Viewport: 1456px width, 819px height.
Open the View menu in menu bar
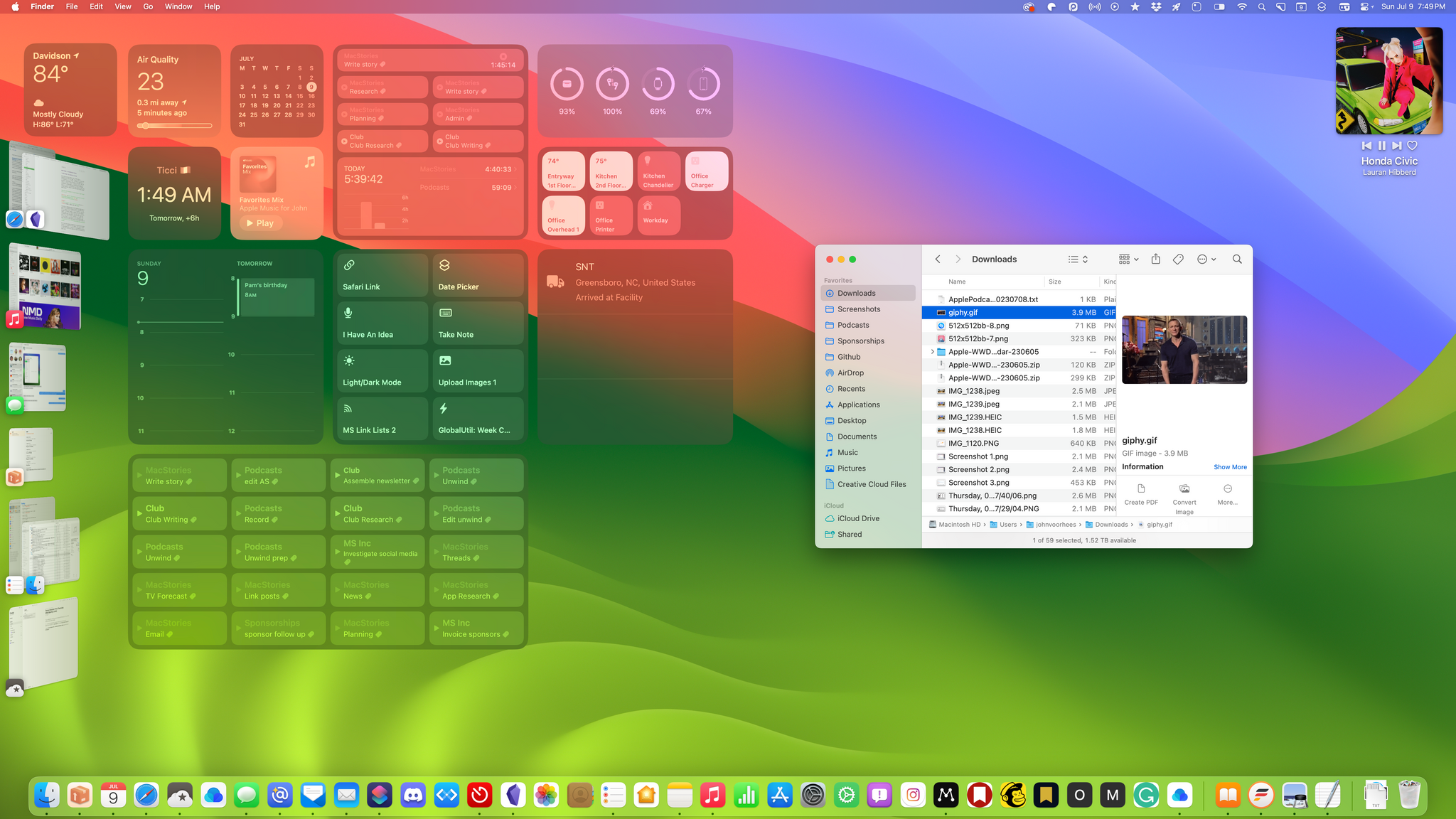click(x=121, y=7)
